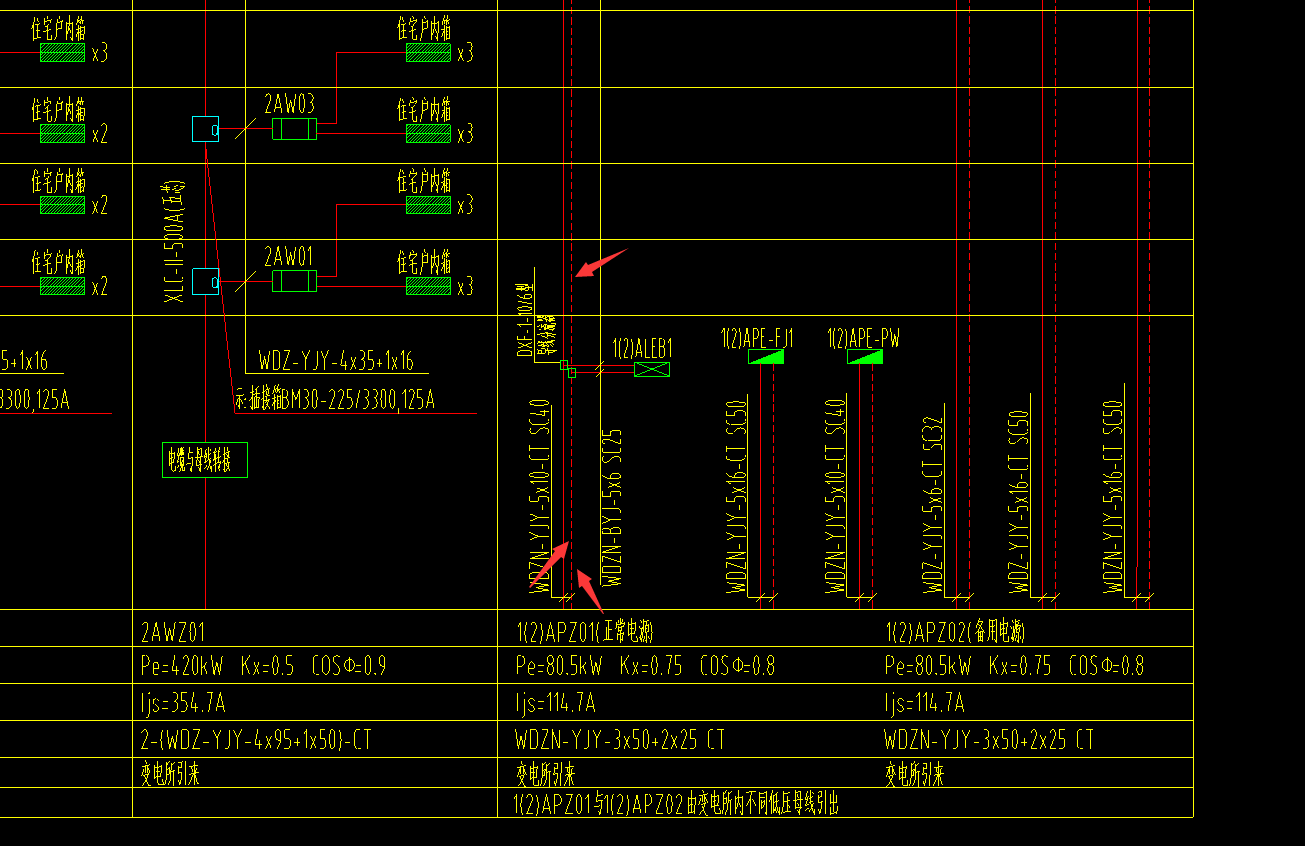
Task: Select the 2AW01 breaker box symbol
Action: point(294,281)
